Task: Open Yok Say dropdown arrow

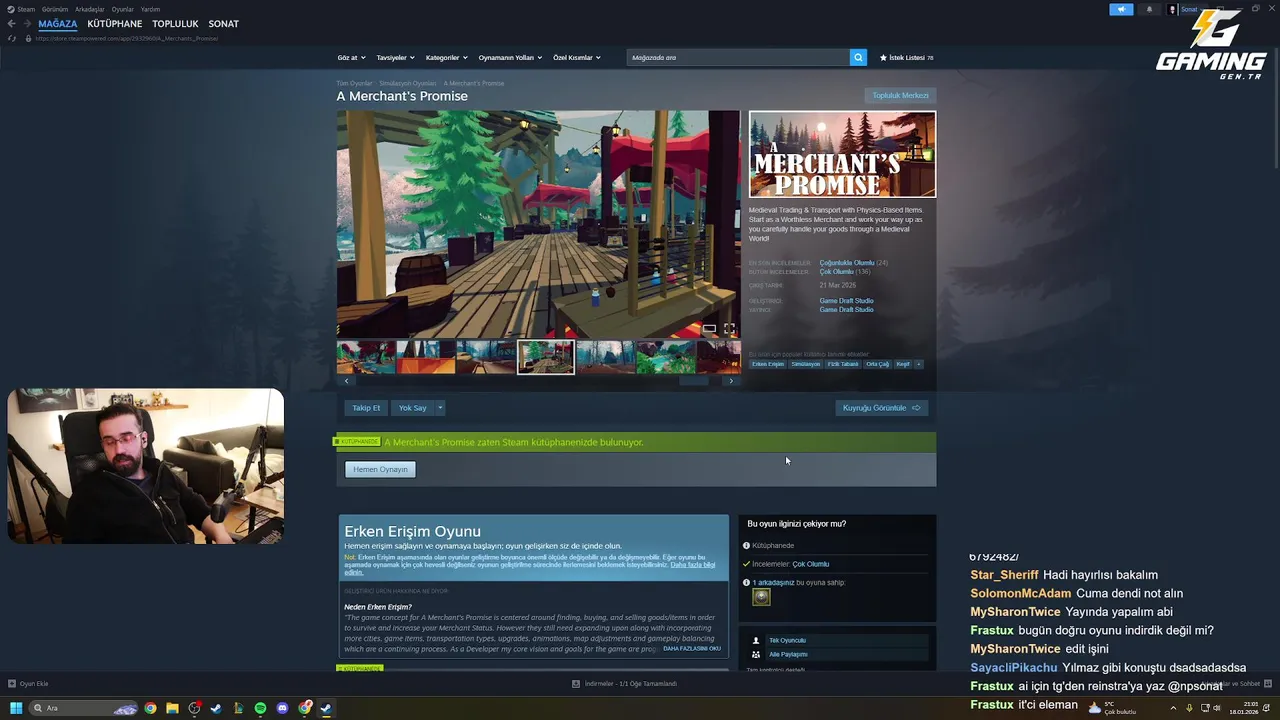Action: 439,408
